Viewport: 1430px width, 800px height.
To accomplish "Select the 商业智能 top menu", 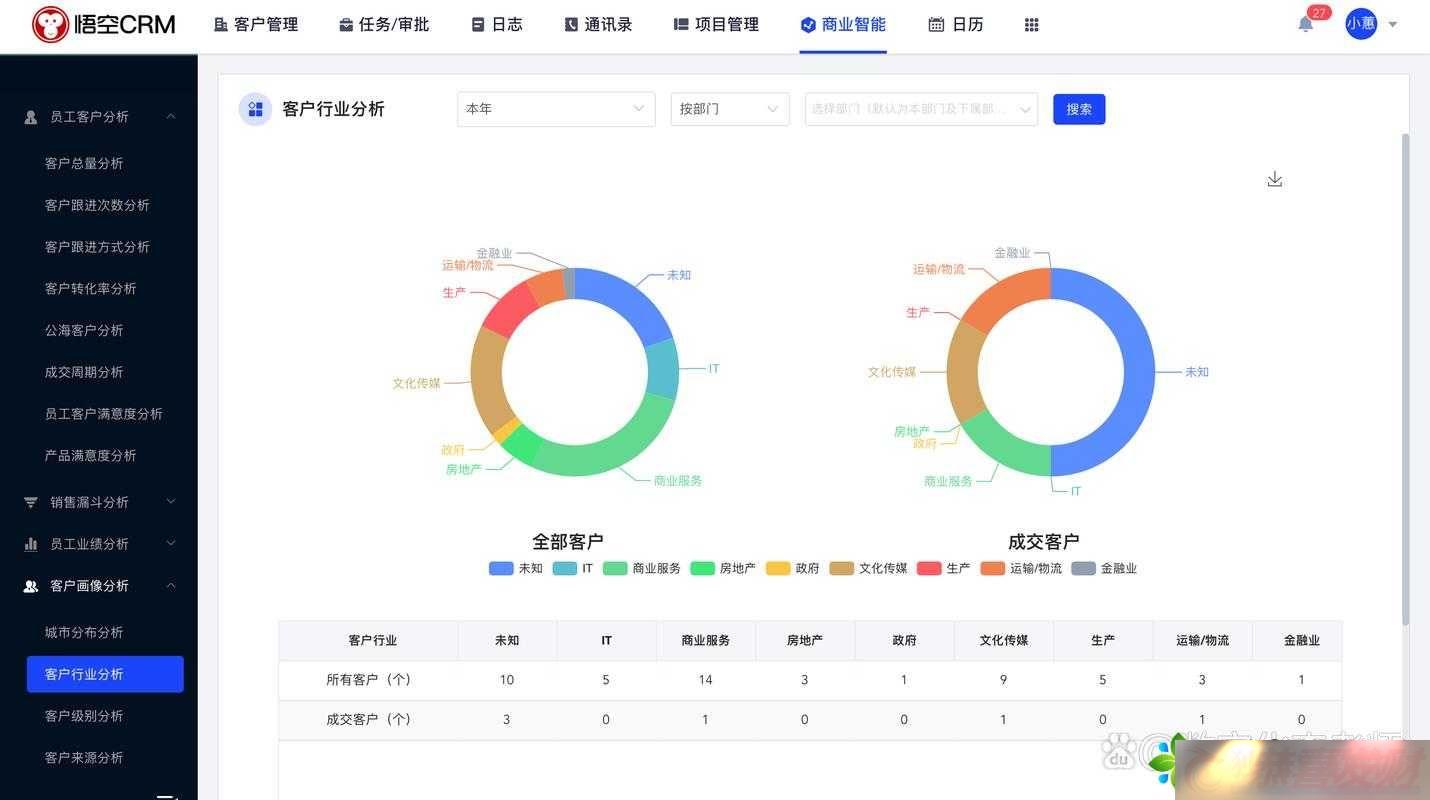I will coord(843,25).
